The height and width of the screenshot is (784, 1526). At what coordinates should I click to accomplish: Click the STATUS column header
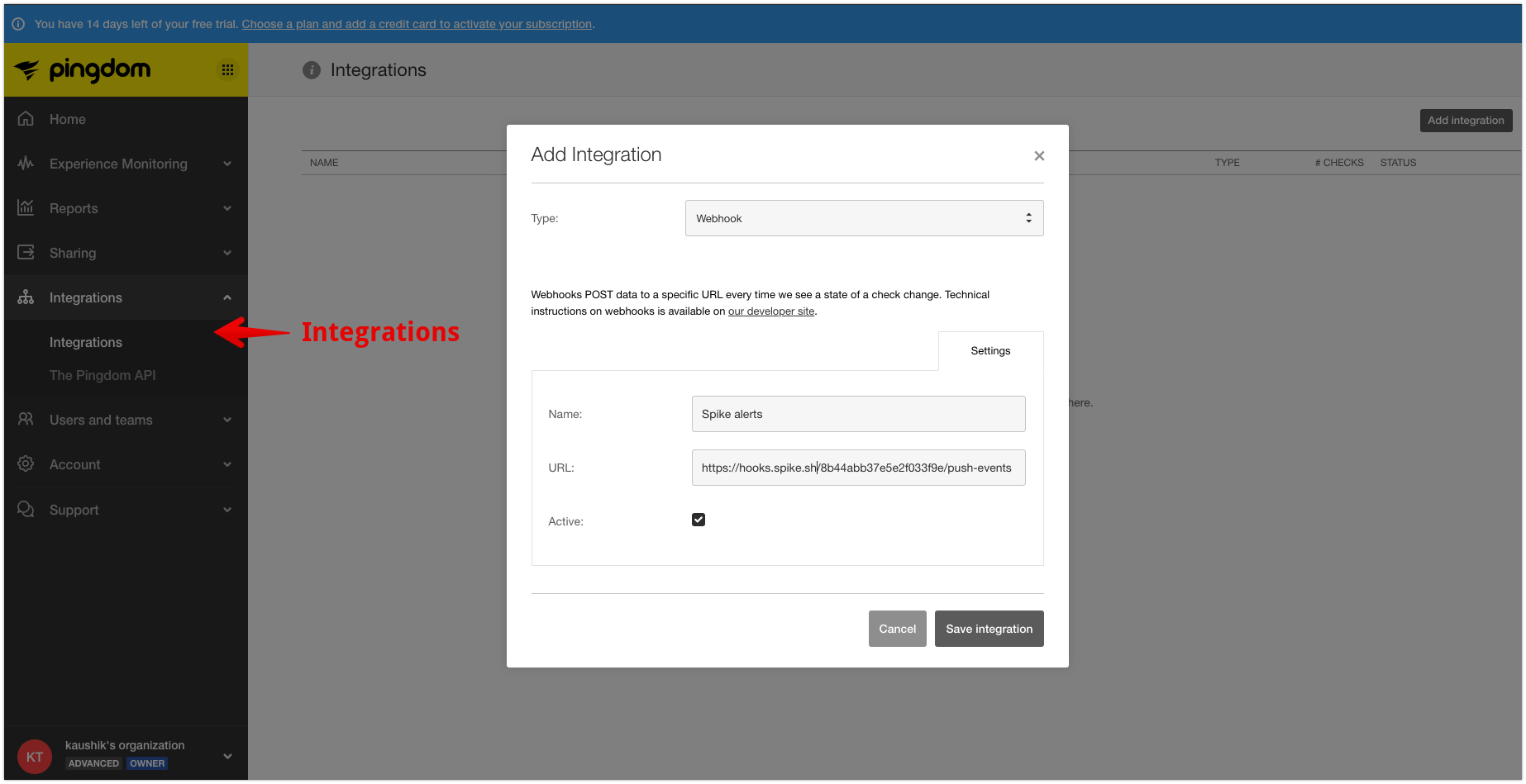point(1398,163)
